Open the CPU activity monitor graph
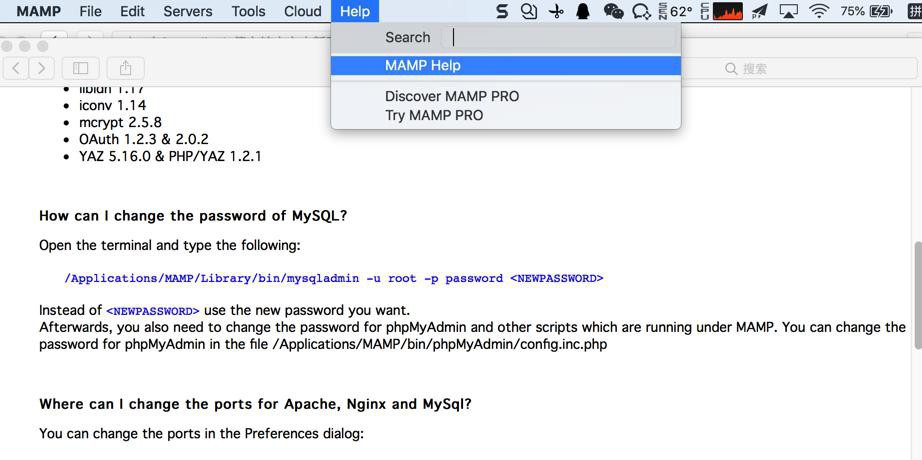The image size is (922, 460). pyautogui.click(x=727, y=12)
